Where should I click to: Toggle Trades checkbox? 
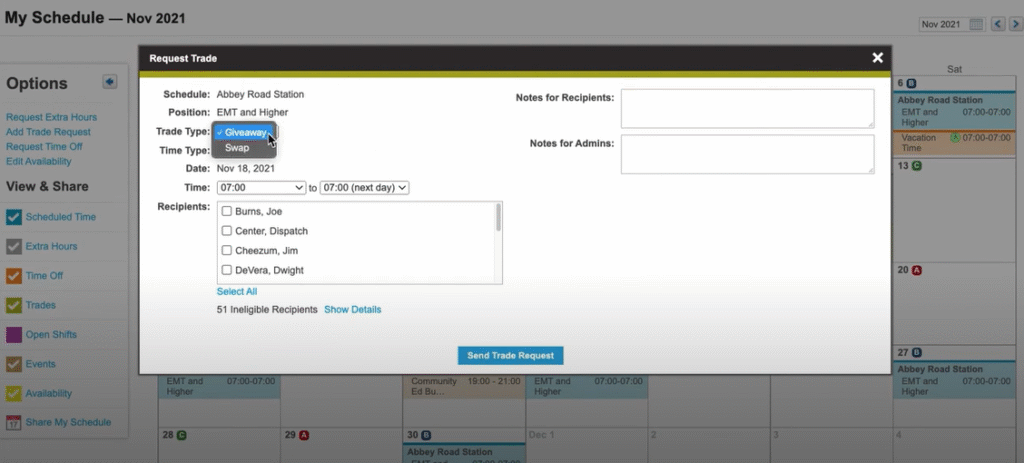coord(14,305)
